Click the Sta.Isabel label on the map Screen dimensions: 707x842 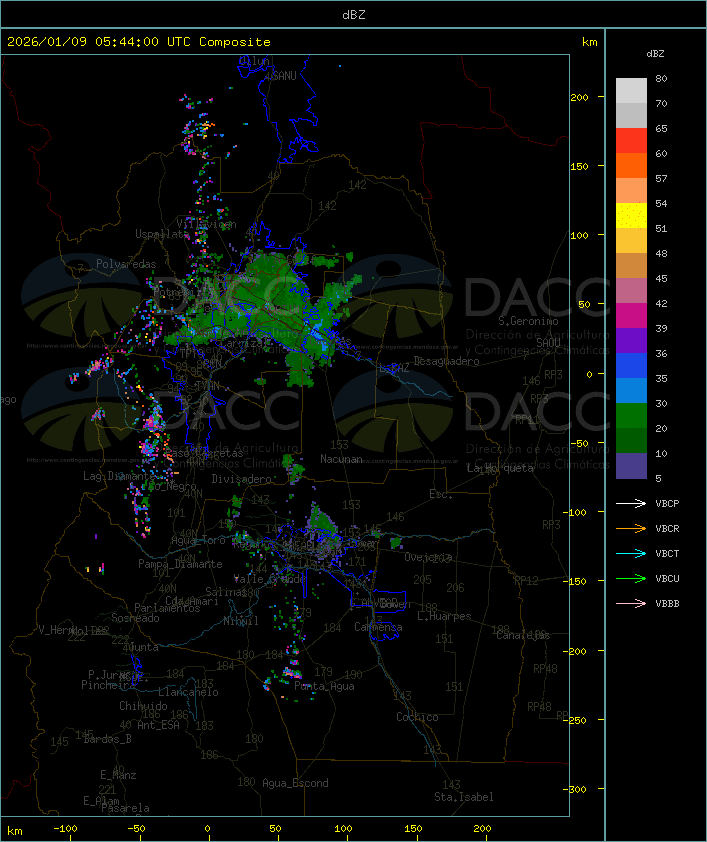tap(463, 797)
